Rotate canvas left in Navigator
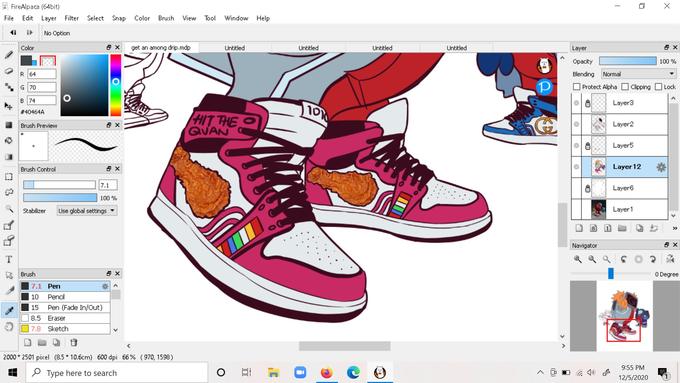Image resolution: width=680 pixels, height=383 pixels. [624, 259]
